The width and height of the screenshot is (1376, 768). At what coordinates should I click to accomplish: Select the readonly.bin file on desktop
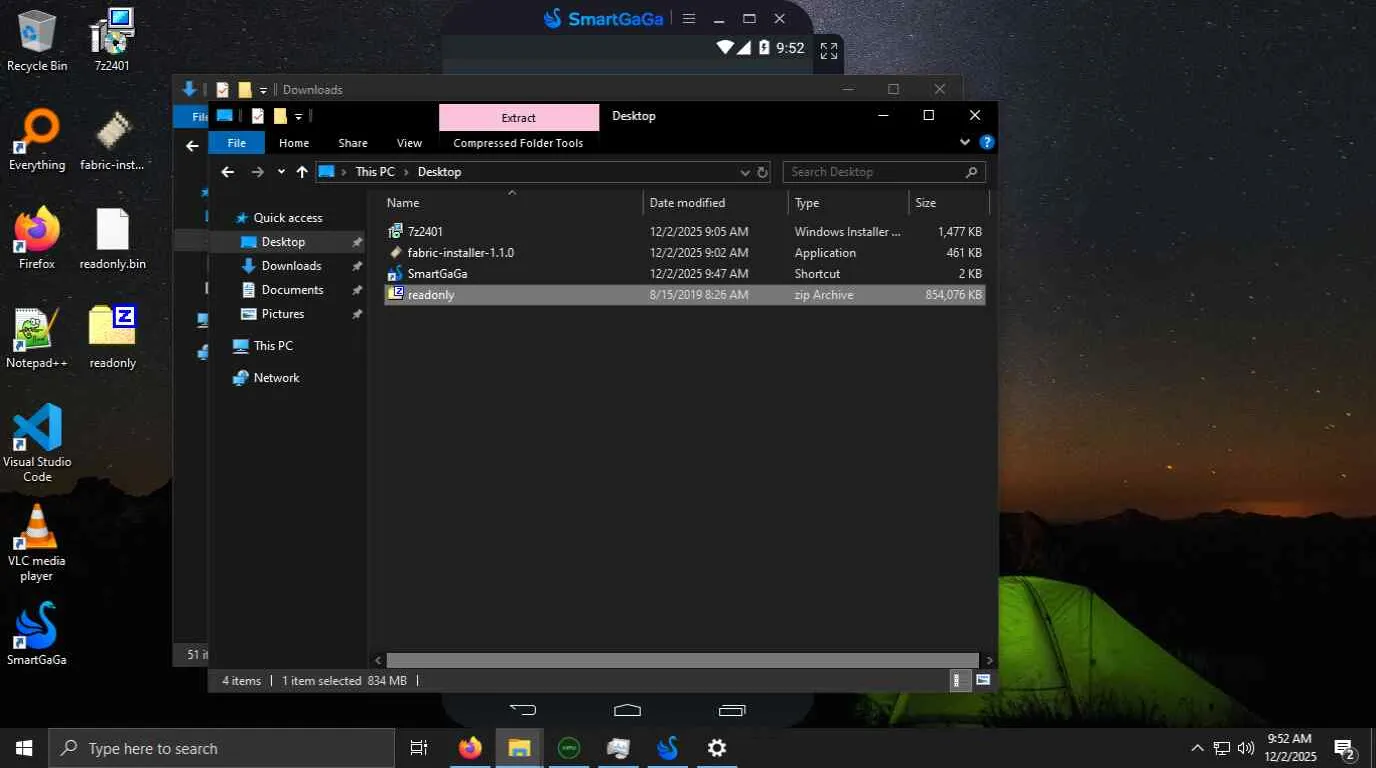tap(112, 239)
